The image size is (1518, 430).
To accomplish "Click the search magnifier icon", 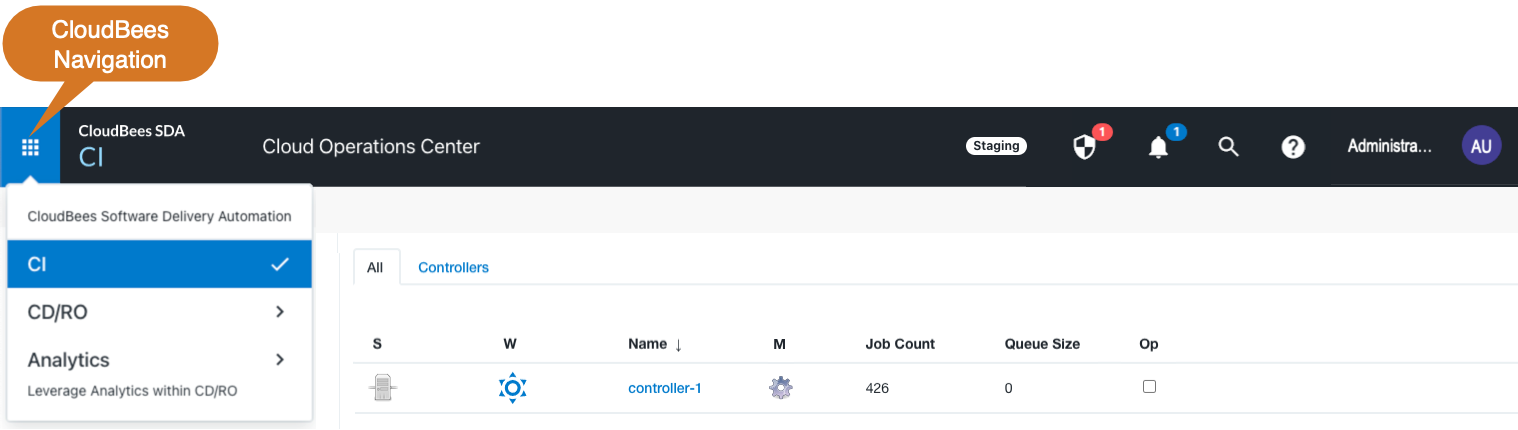I will point(1228,147).
